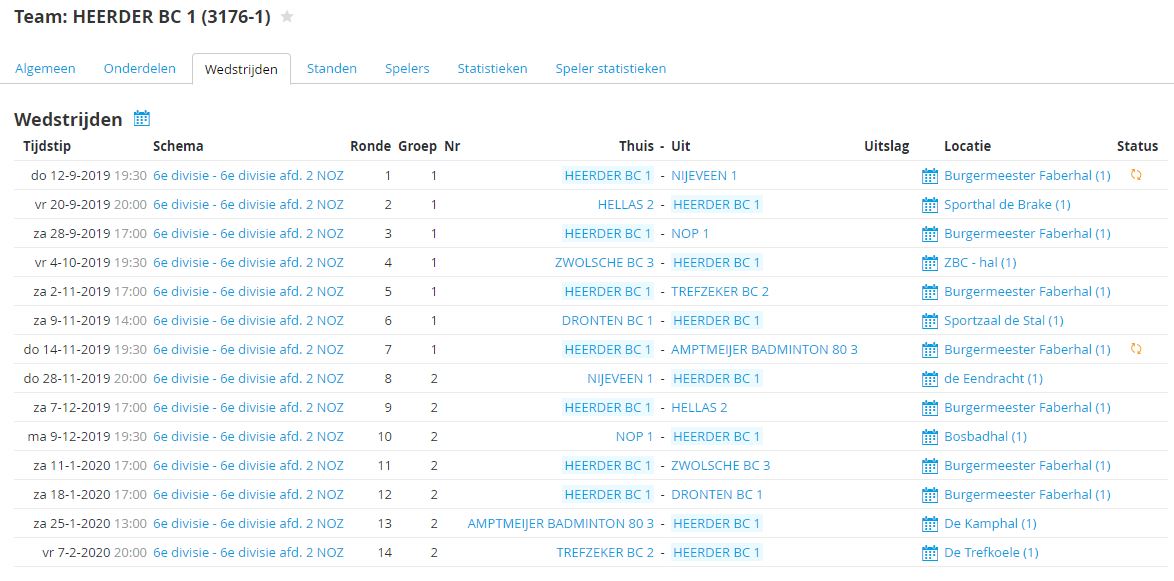
Task: Open calendar icon beside Wedstrijden heading
Action: point(142,119)
